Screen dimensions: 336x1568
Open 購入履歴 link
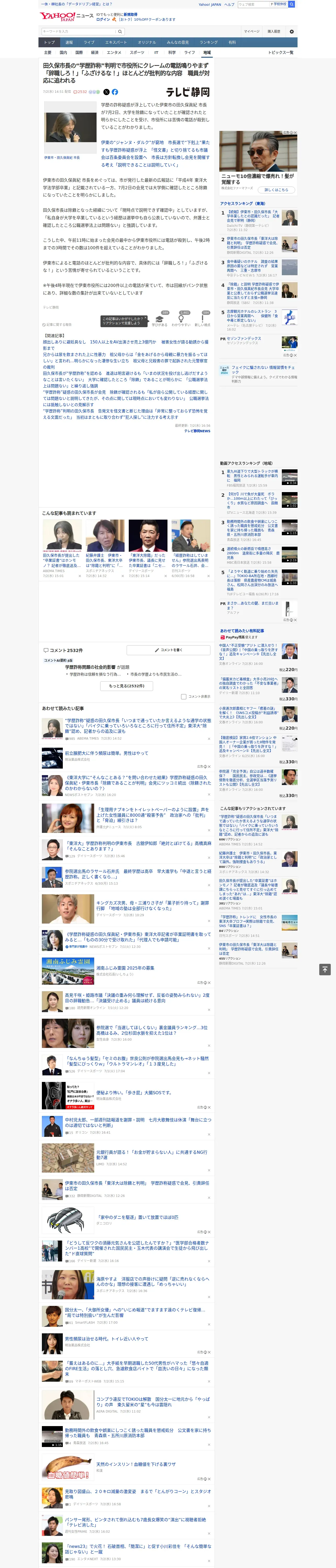[274, 32]
